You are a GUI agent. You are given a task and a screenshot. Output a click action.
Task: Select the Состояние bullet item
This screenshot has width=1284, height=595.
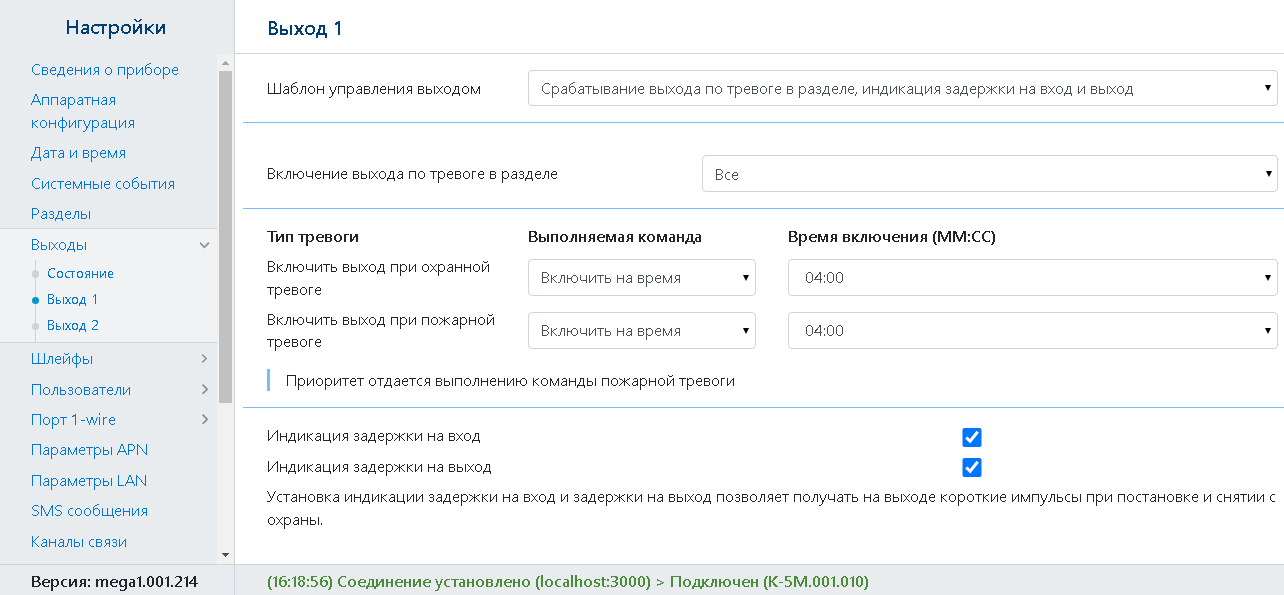click(80, 273)
